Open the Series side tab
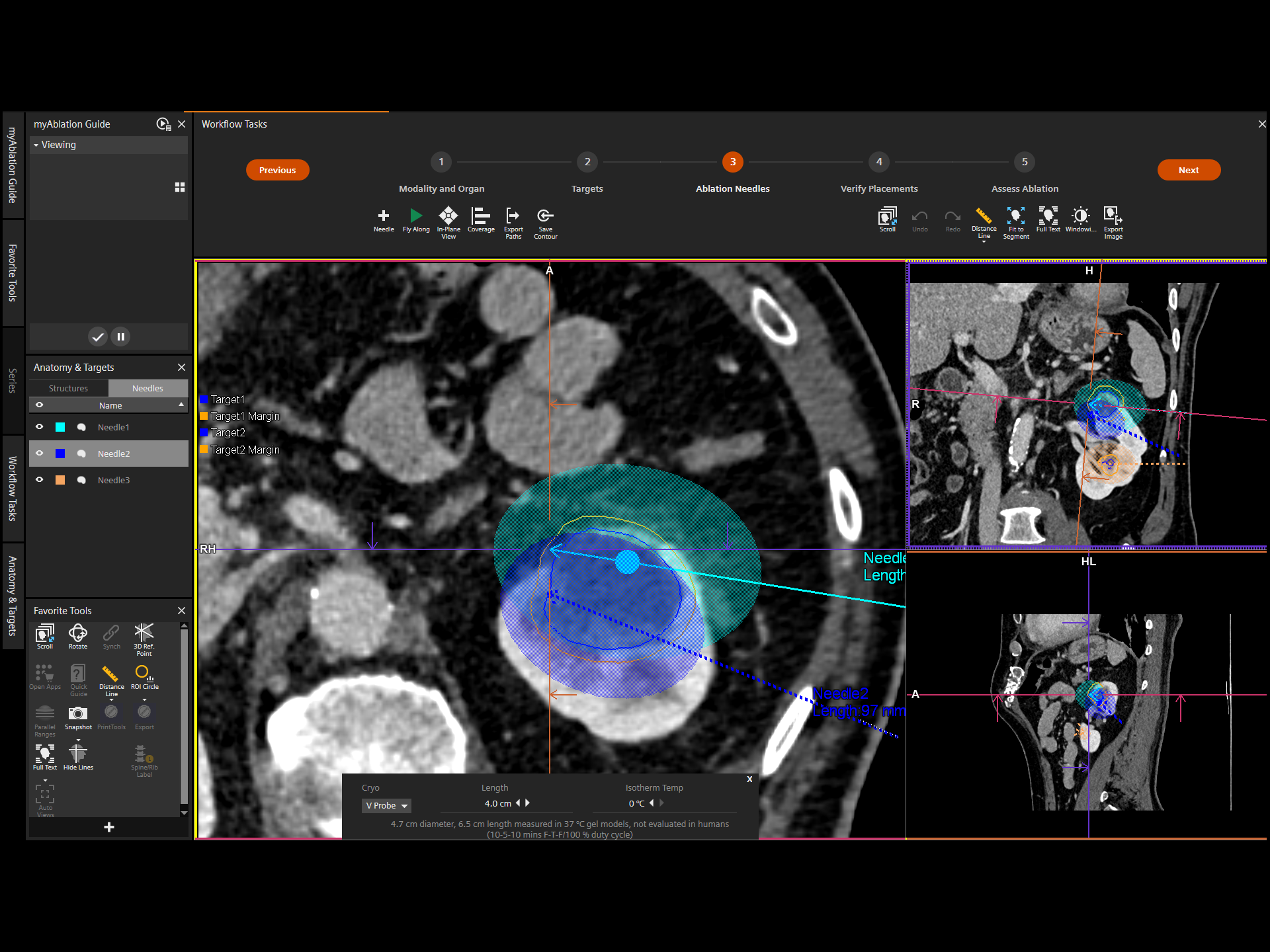 [x=13, y=381]
